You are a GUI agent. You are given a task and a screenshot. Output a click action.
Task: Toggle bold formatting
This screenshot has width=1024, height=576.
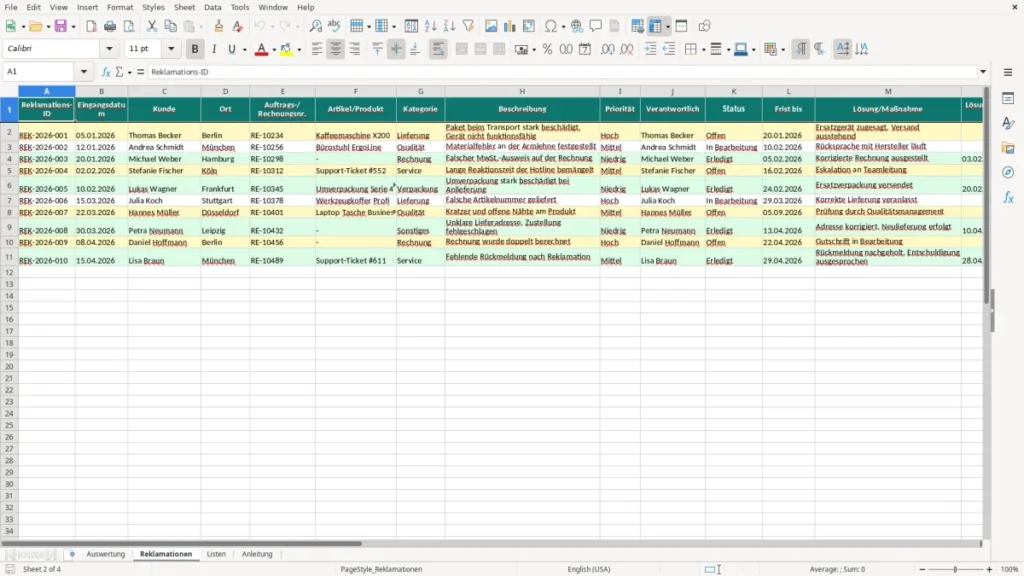point(195,49)
